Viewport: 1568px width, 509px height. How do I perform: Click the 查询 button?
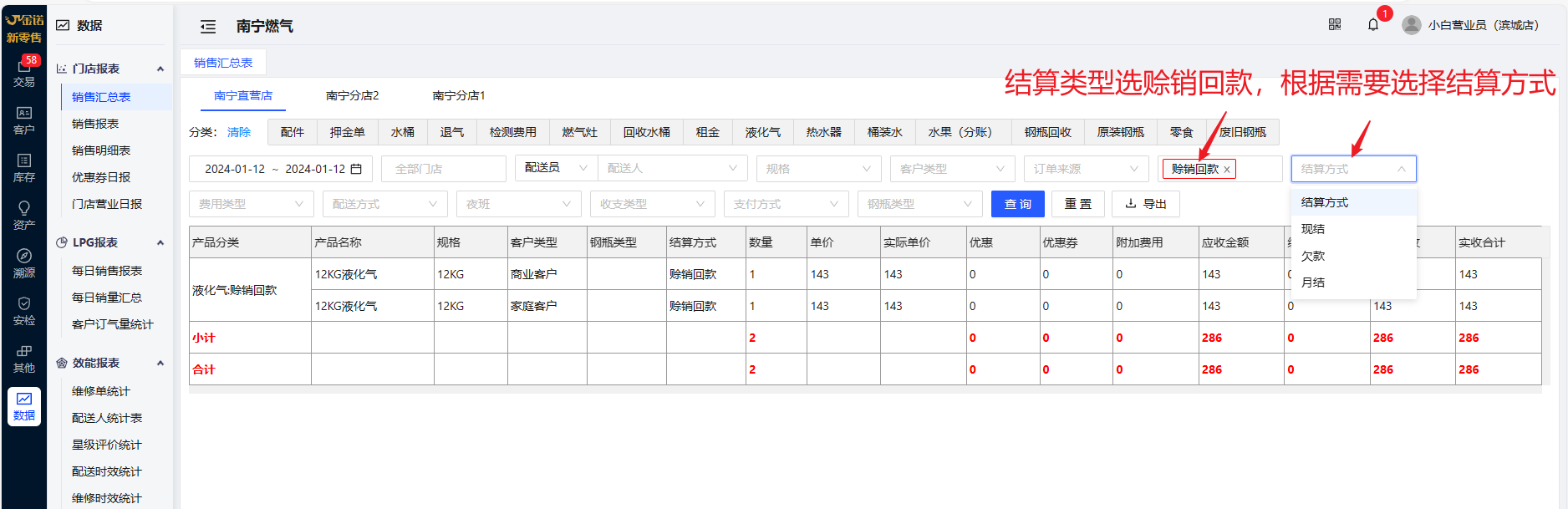[x=1018, y=204]
